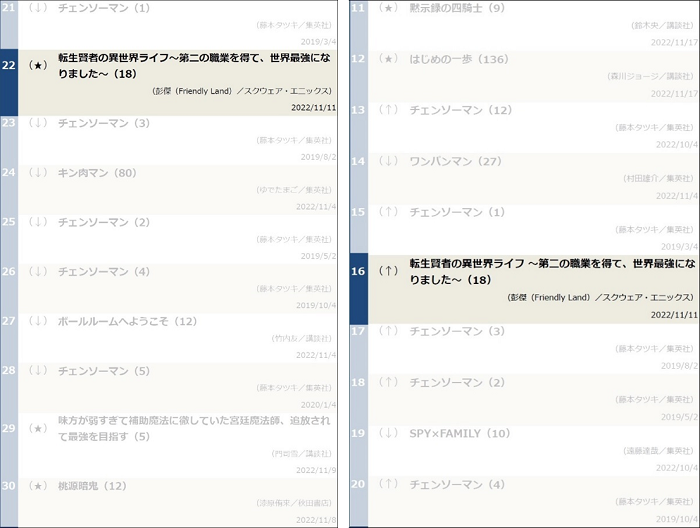Open チェンソーマン (3) at rank 17
This screenshot has height=528, width=700.
[x=457, y=331]
